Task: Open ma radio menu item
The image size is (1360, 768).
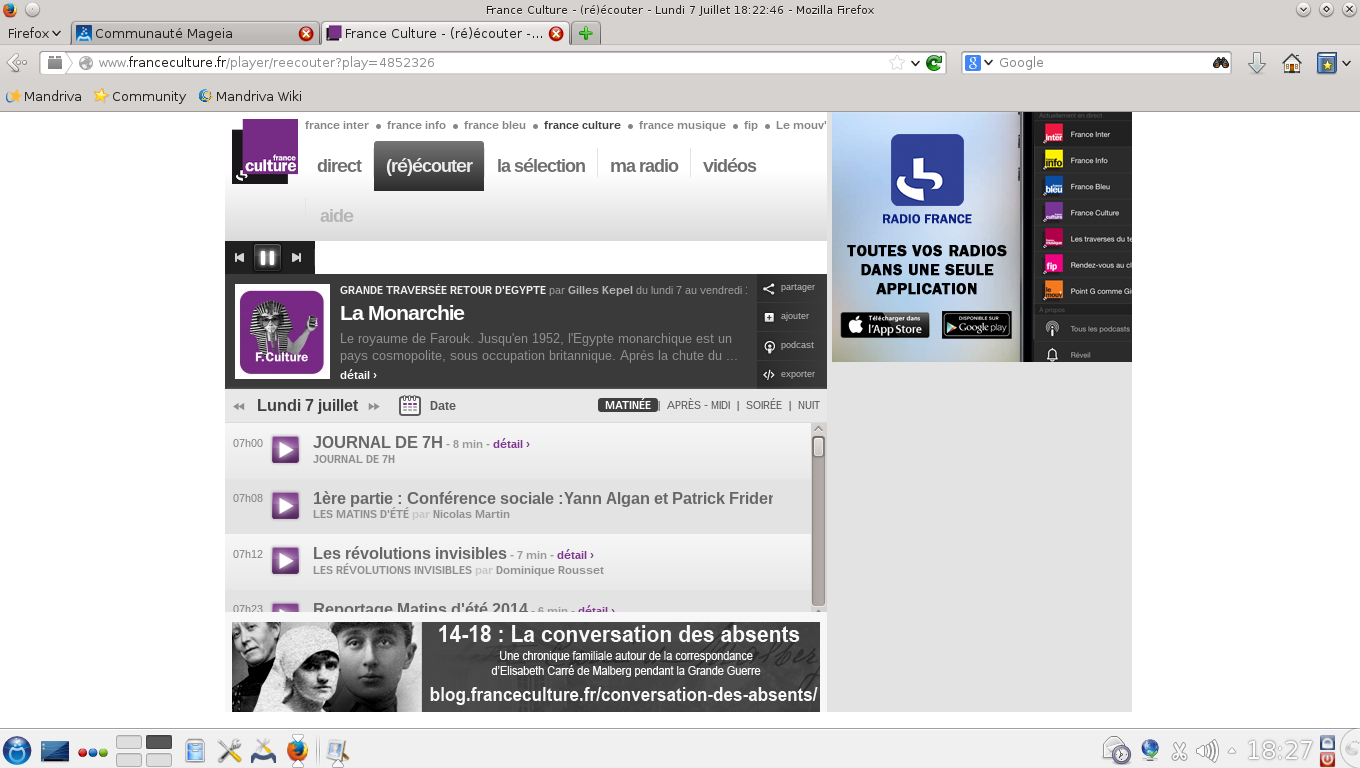Action: [644, 166]
